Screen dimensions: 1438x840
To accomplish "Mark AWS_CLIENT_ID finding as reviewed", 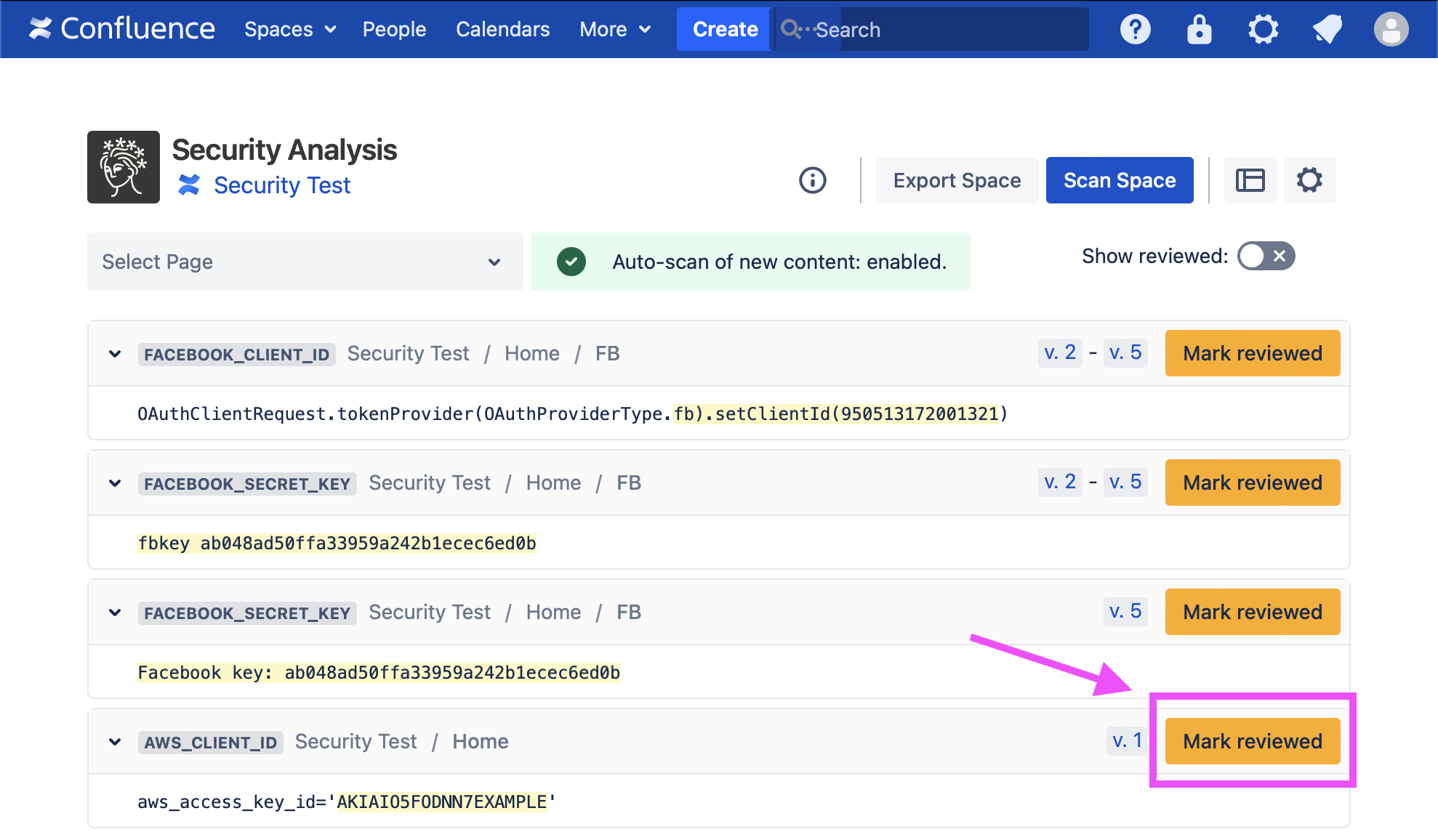I will (1252, 741).
